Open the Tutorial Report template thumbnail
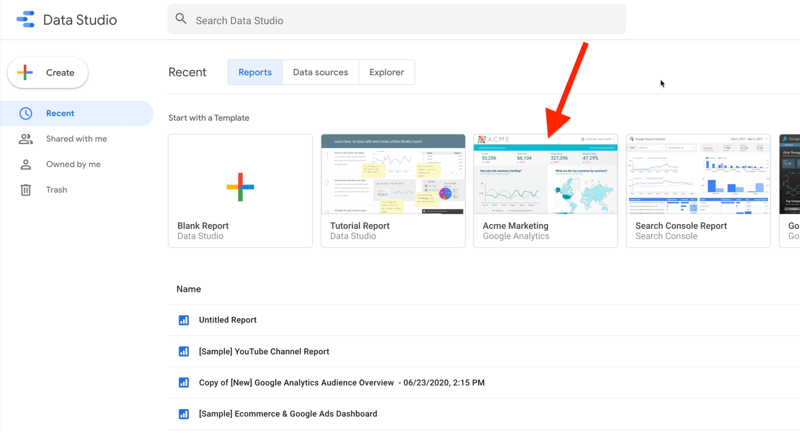 tap(393, 174)
